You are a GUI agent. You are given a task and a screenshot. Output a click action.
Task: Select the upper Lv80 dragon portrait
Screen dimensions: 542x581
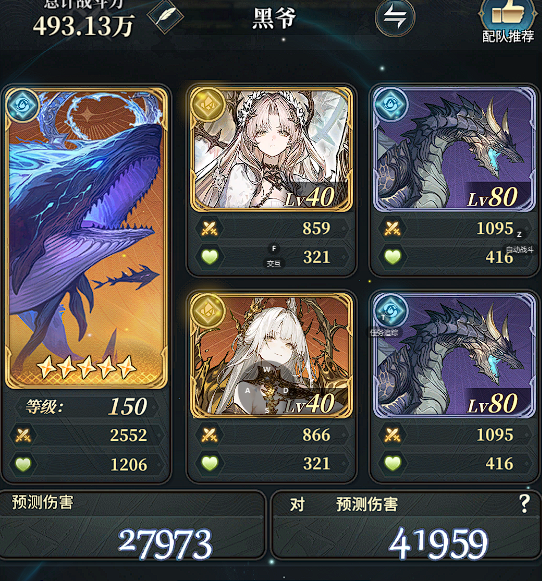click(454, 149)
